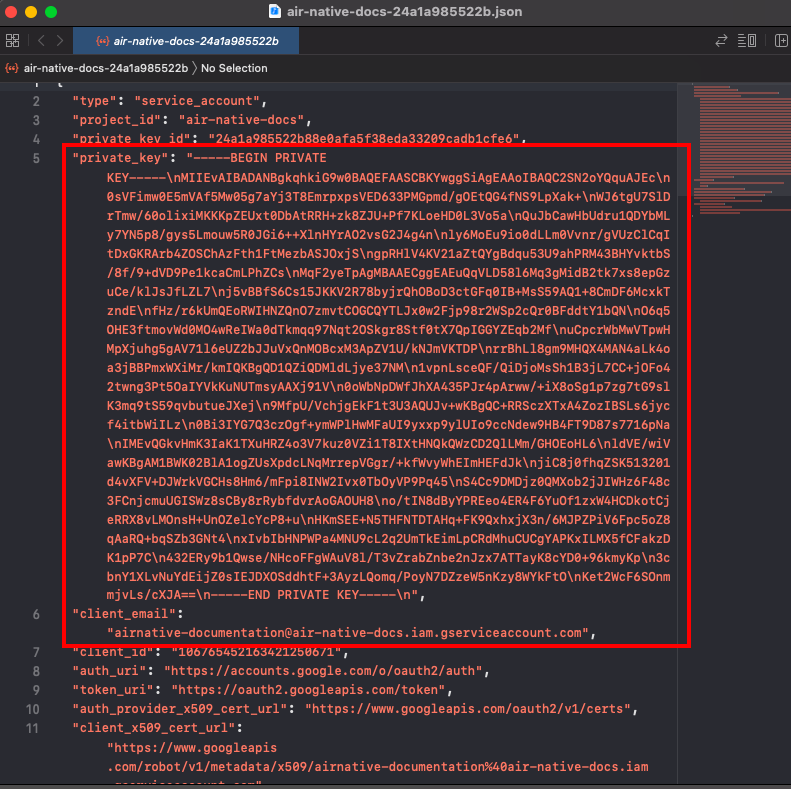791x789 pixels.
Task: Click the No Selection breadcrumb
Action: coord(234,68)
